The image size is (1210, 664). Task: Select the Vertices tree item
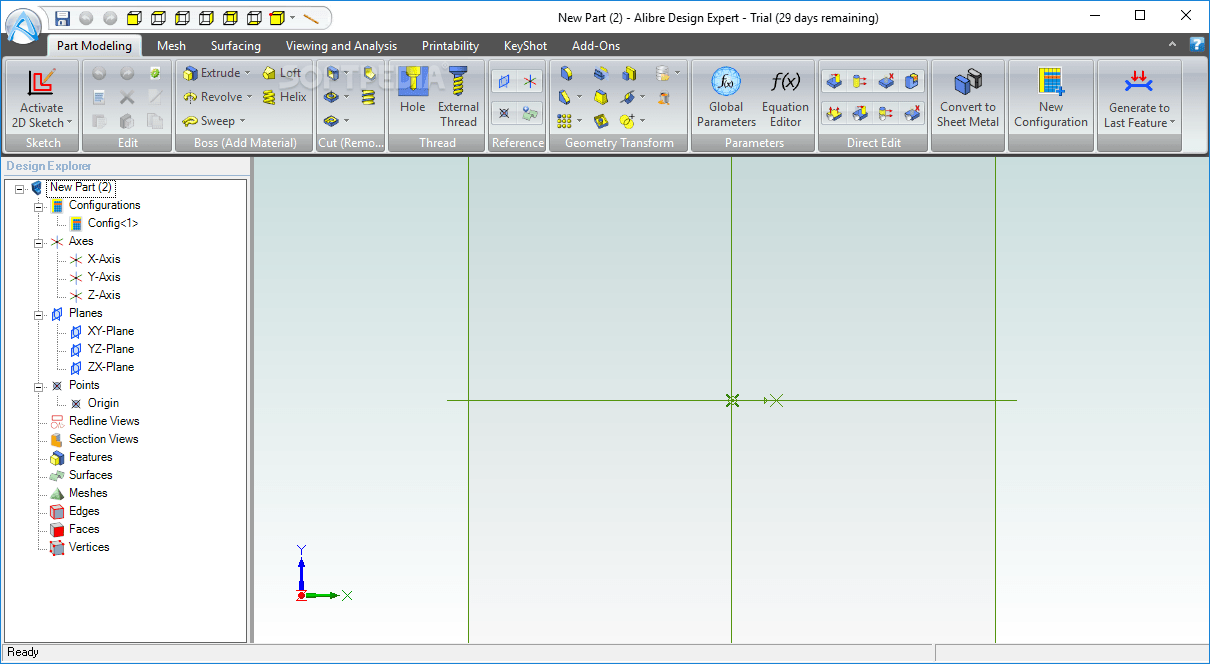pyautogui.click(x=89, y=547)
